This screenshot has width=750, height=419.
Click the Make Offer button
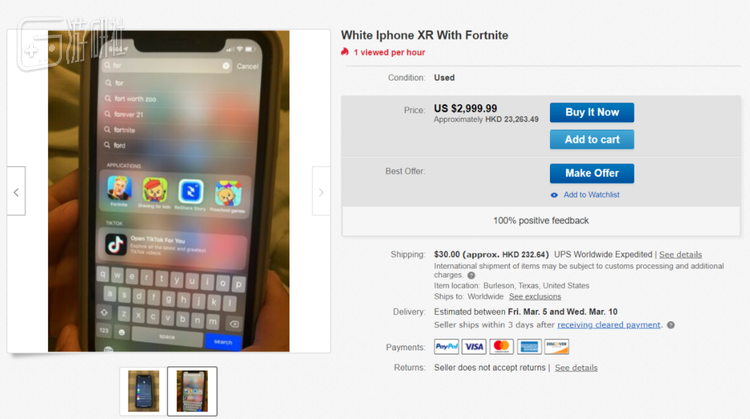pyautogui.click(x=592, y=173)
